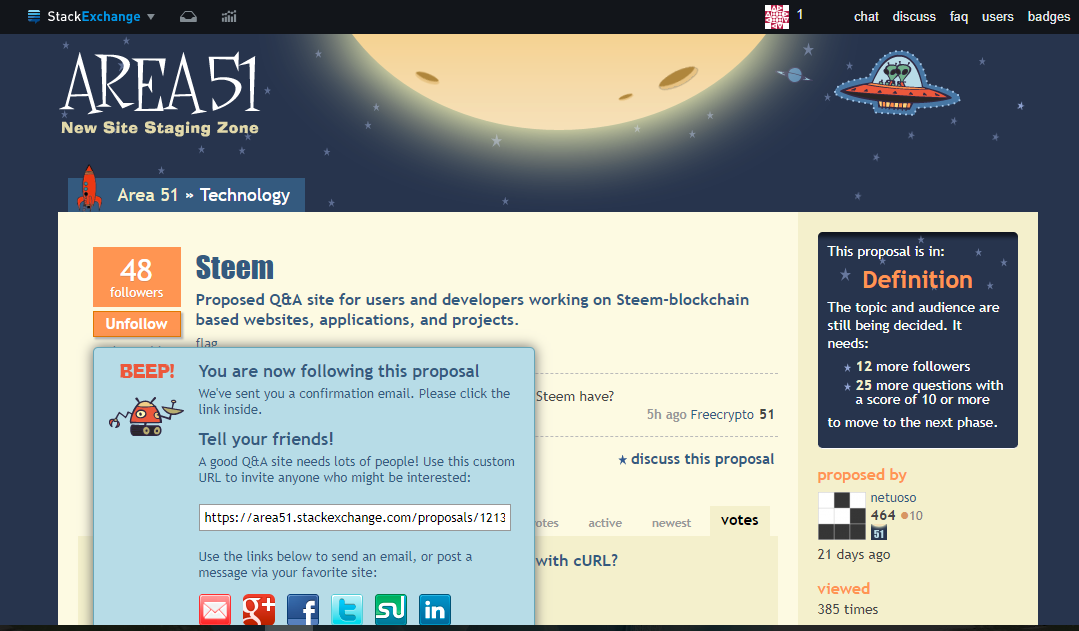Open users in the top navigation
The image size is (1079, 631).
pyautogui.click(x=997, y=17)
